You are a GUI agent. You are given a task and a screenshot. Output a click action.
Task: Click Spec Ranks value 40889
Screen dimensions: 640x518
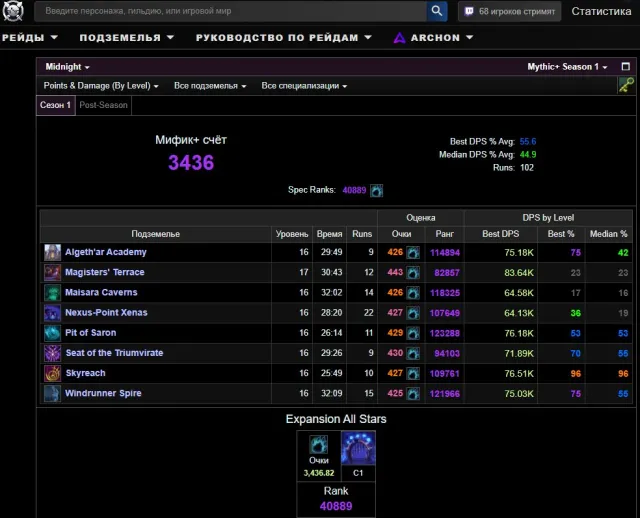354,190
